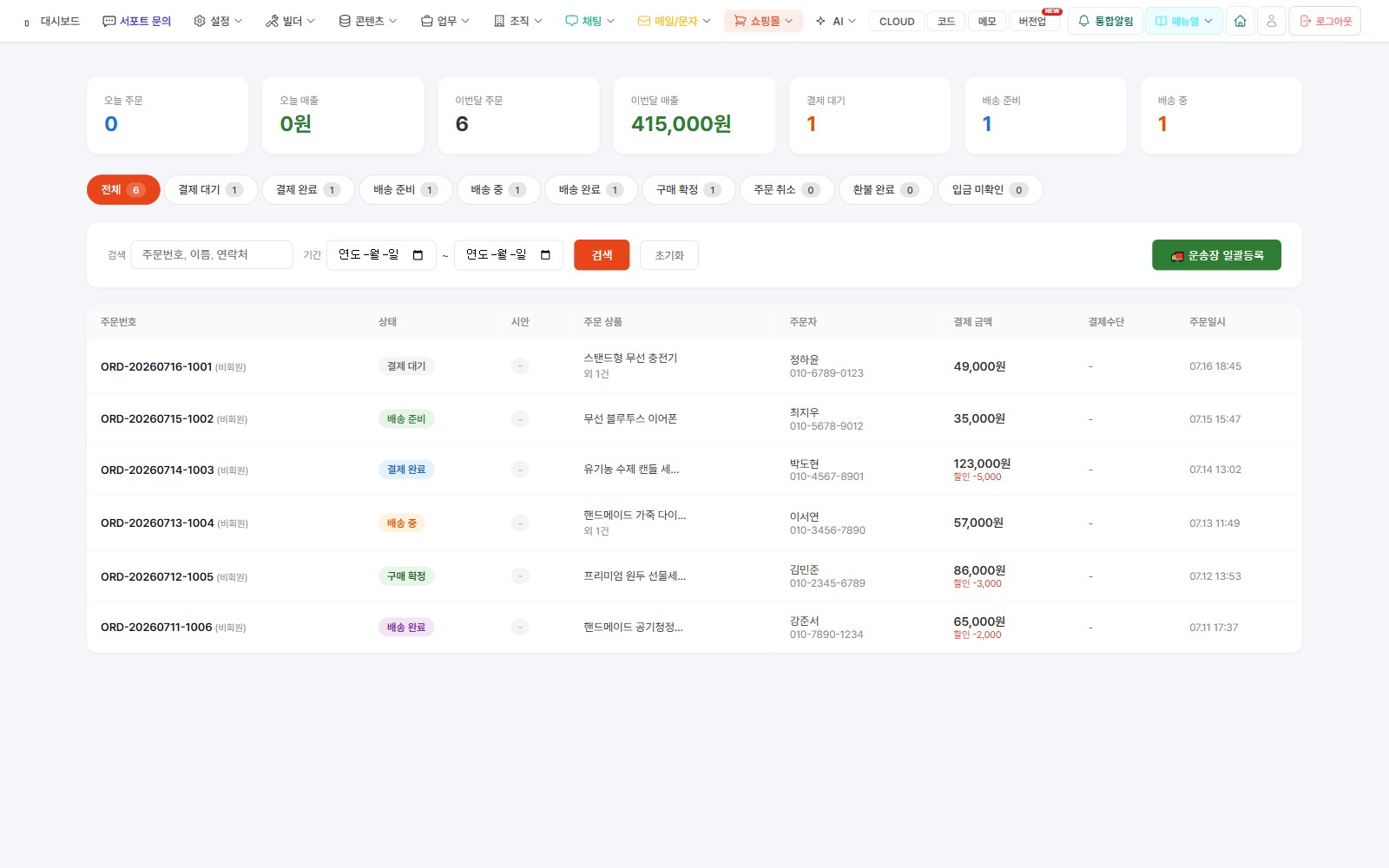This screenshot has width=1389, height=868.
Task: Open the 매뉴얼 manual dropdown
Action: (x=1183, y=21)
